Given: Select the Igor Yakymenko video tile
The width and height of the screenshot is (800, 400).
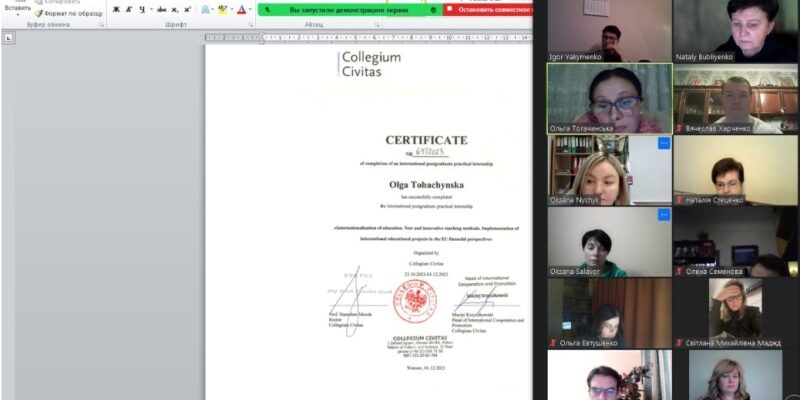Looking at the screenshot, I should [610, 31].
